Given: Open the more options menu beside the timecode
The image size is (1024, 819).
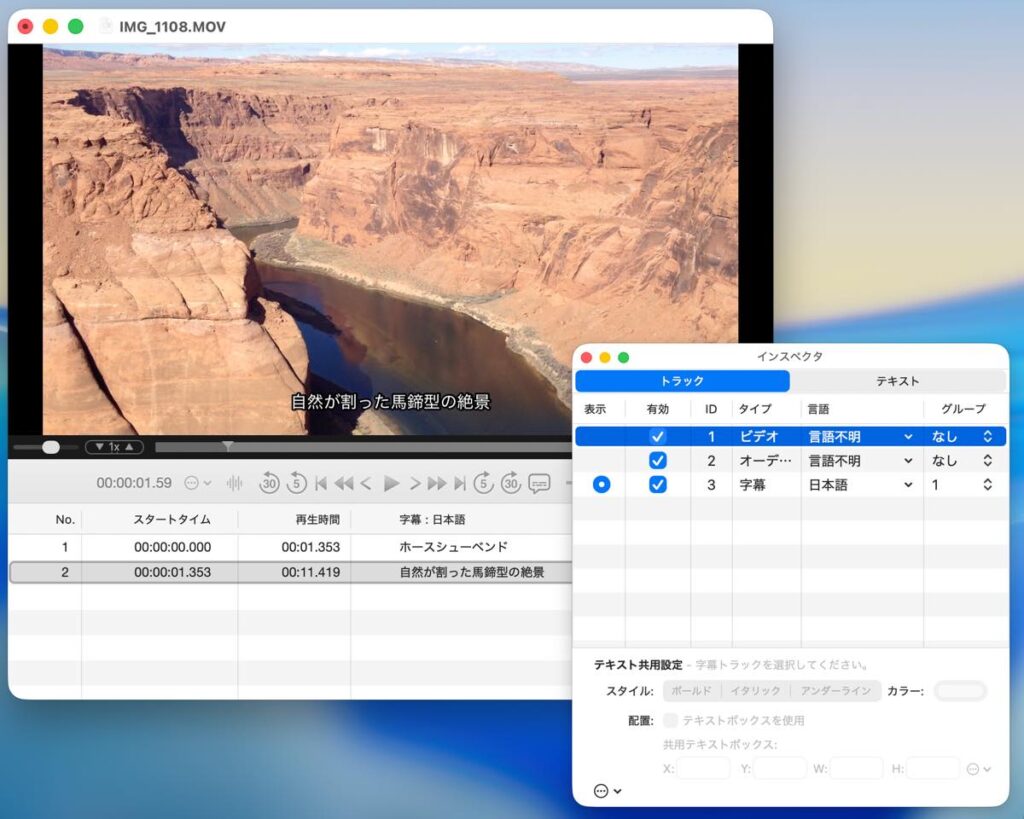Looking at the screenshot, I should click(x=197, y=483).
